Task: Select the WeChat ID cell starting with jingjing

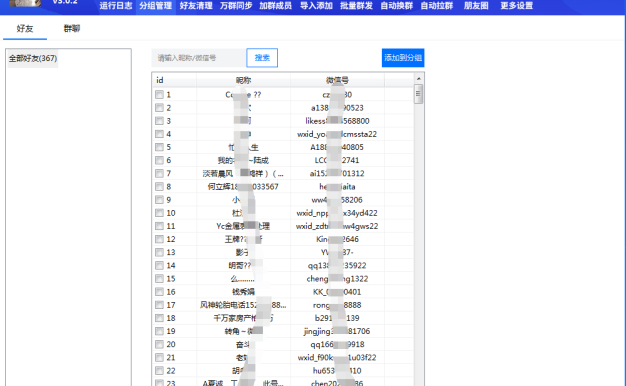Action: click(x=337, y=331)
